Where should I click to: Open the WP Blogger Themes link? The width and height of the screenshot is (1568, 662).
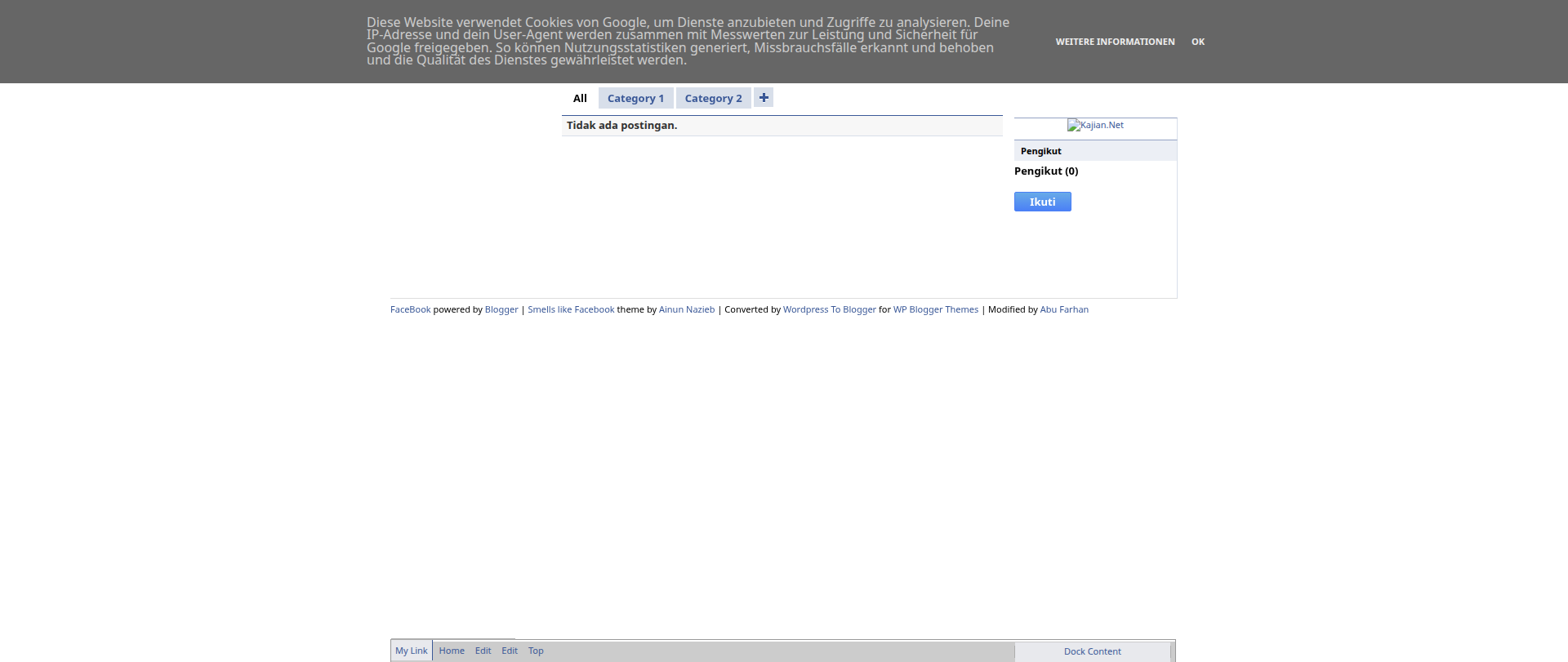[936, 309]
